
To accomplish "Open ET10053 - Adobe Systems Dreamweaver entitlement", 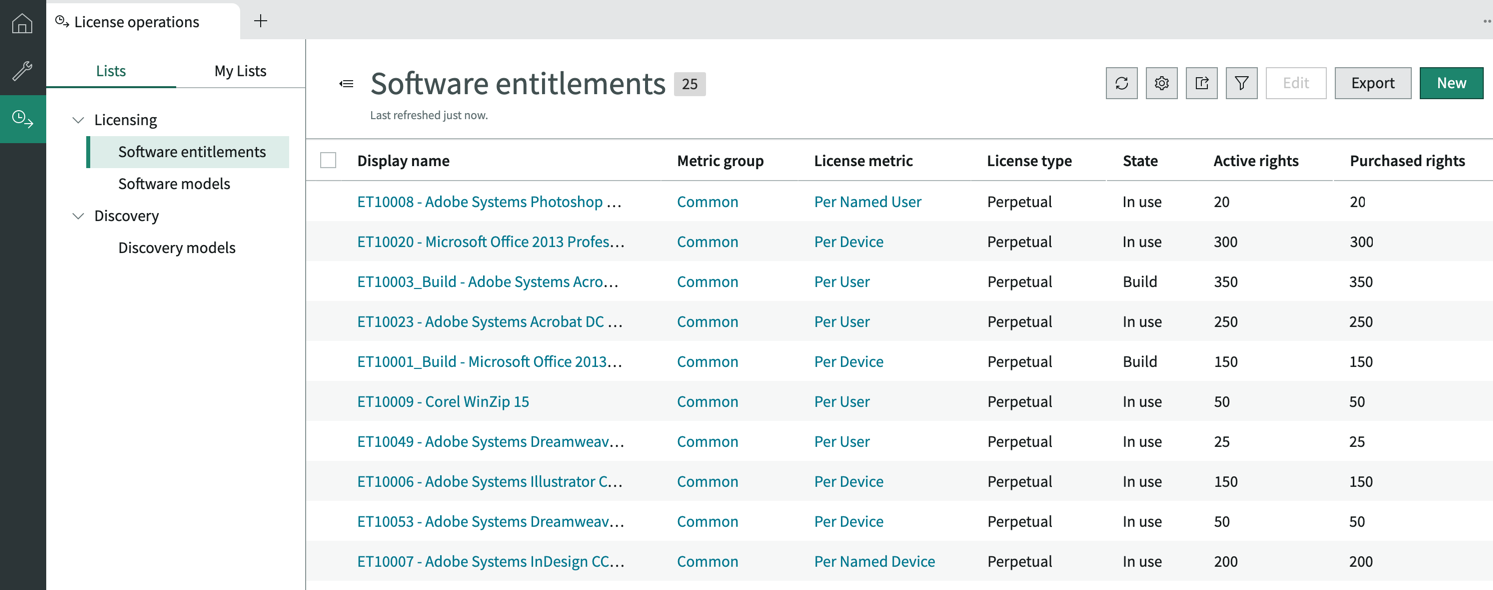I will tap(491, 522).
